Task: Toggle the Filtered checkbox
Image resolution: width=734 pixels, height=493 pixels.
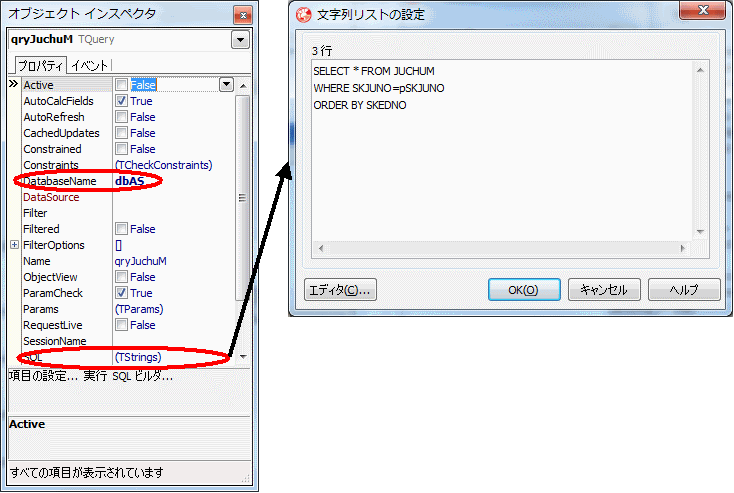Action: click(121, 228)
